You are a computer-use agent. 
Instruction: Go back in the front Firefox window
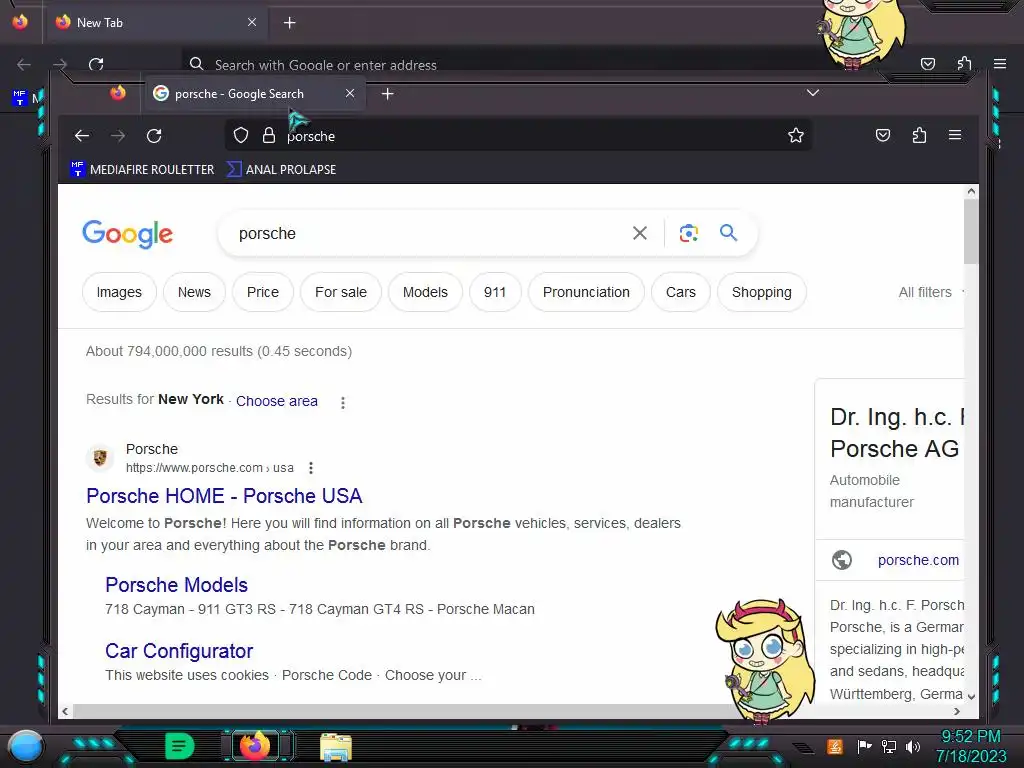pyautogui.click(x=82, y=136)
